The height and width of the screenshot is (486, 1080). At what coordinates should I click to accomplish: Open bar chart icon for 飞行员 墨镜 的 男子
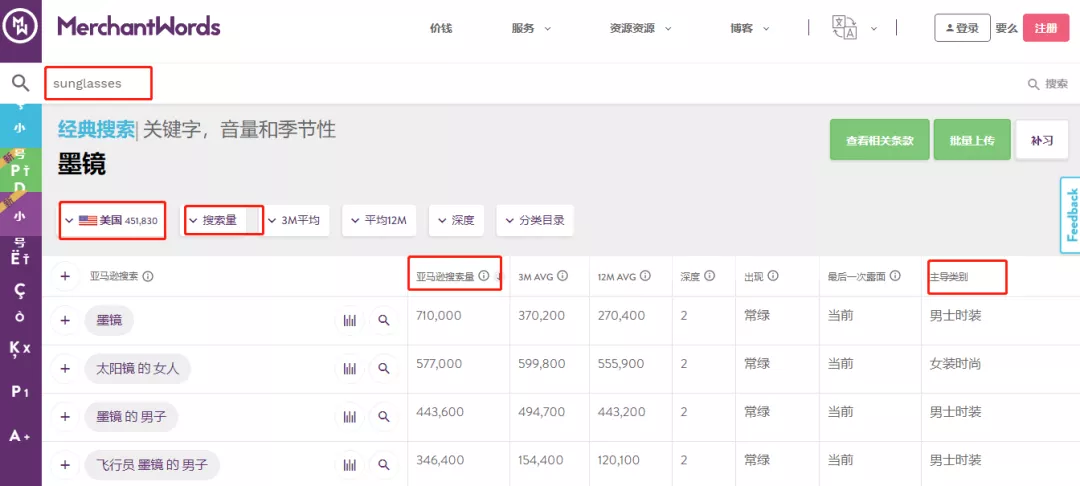(350, 464)
